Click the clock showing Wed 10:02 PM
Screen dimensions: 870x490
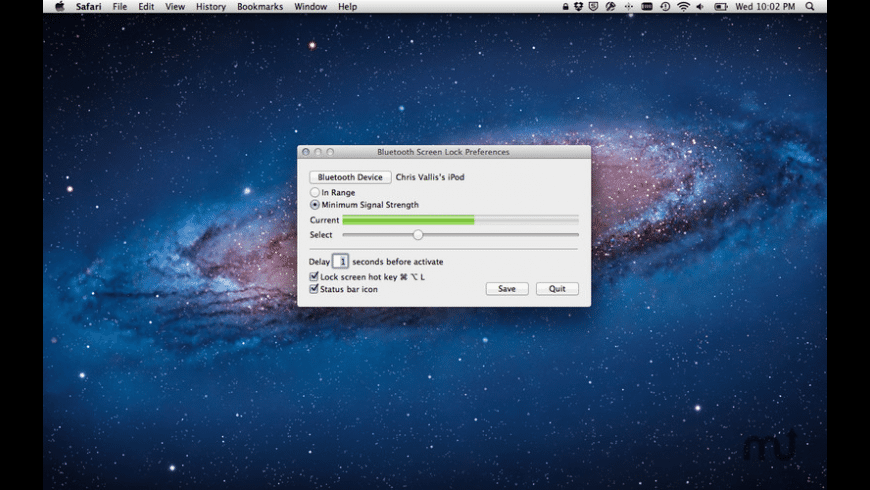(x=765, y=7)
